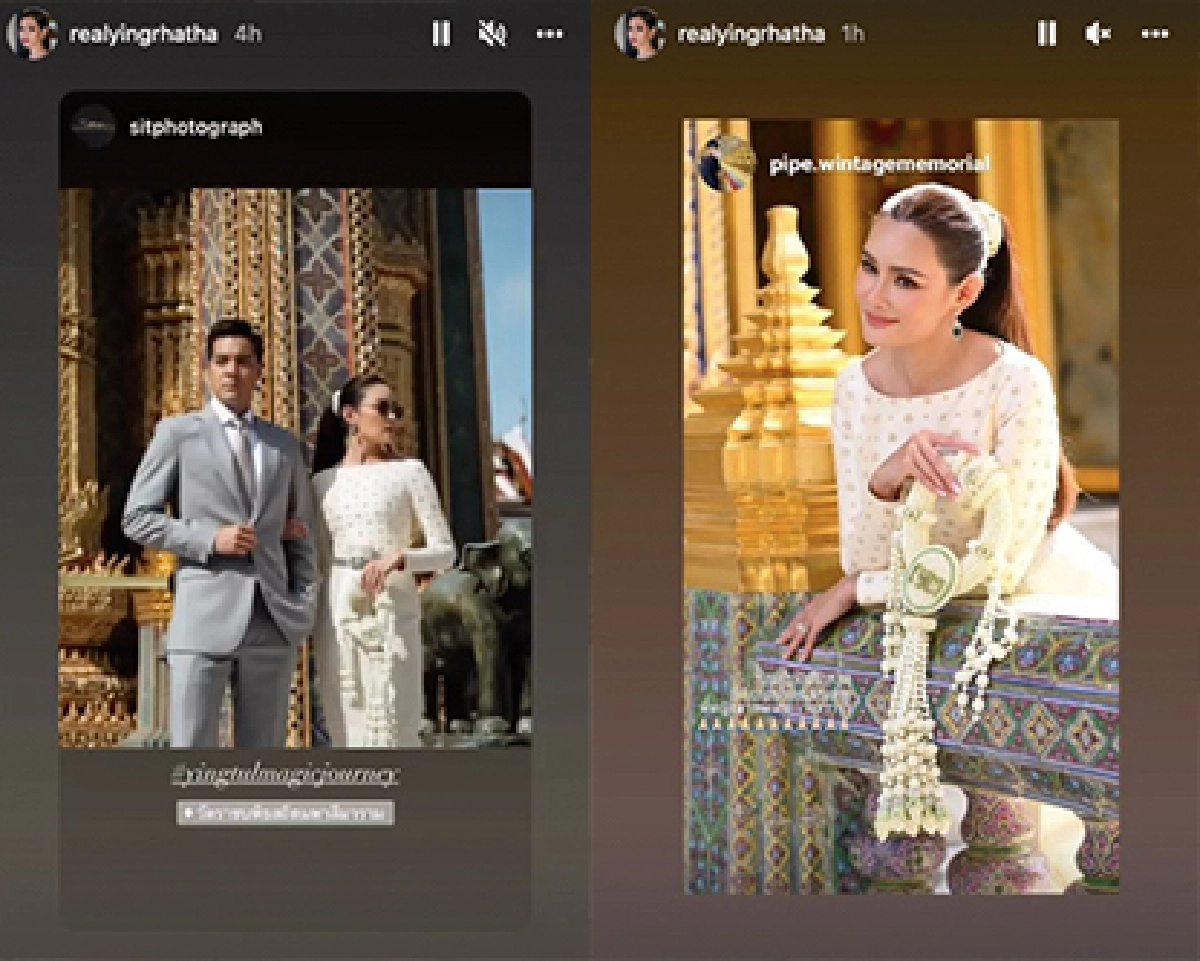Tap the #yingtulmagicjourney hashtag
Image resolution: width=1200 pixels, height=961 pixels.
click(286, 774)
